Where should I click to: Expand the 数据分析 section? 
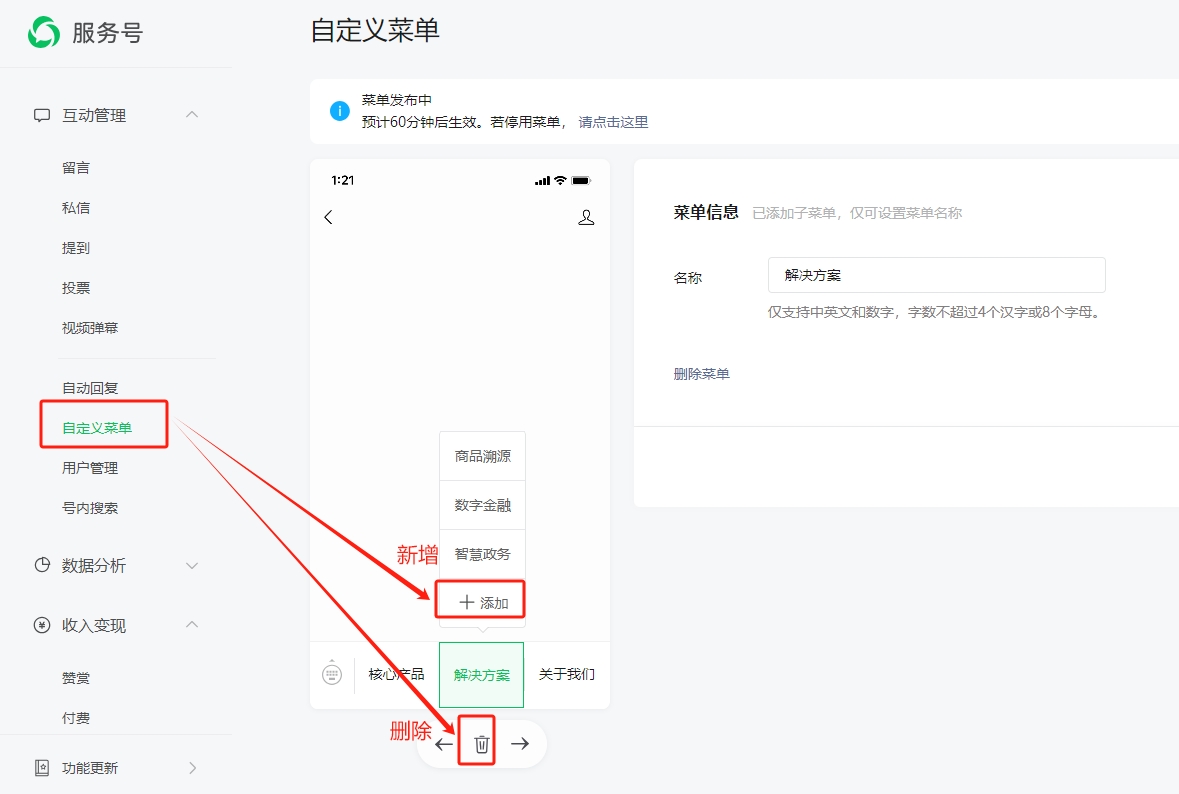[x=192, y=565]
